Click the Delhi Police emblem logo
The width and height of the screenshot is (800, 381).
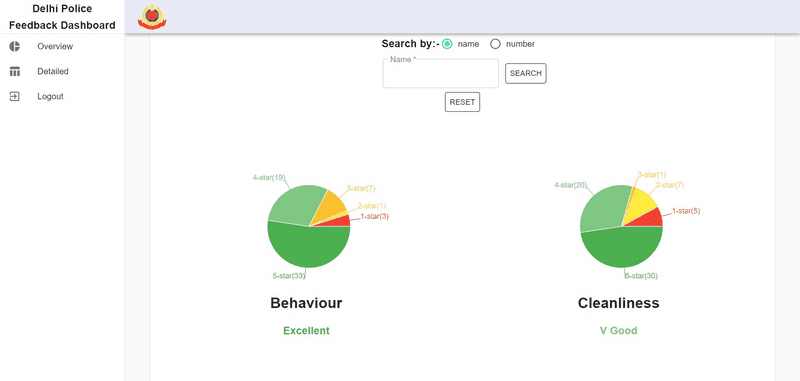152,17
